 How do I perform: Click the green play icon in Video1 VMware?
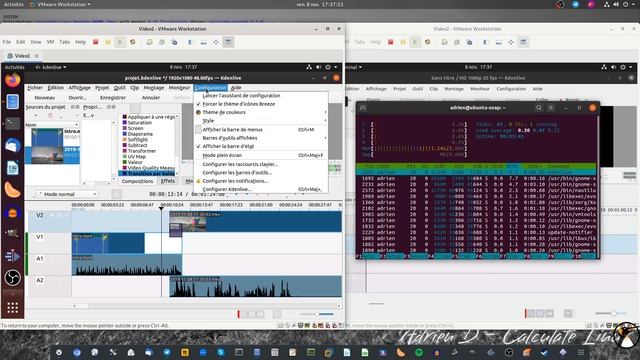pos(120,42)
